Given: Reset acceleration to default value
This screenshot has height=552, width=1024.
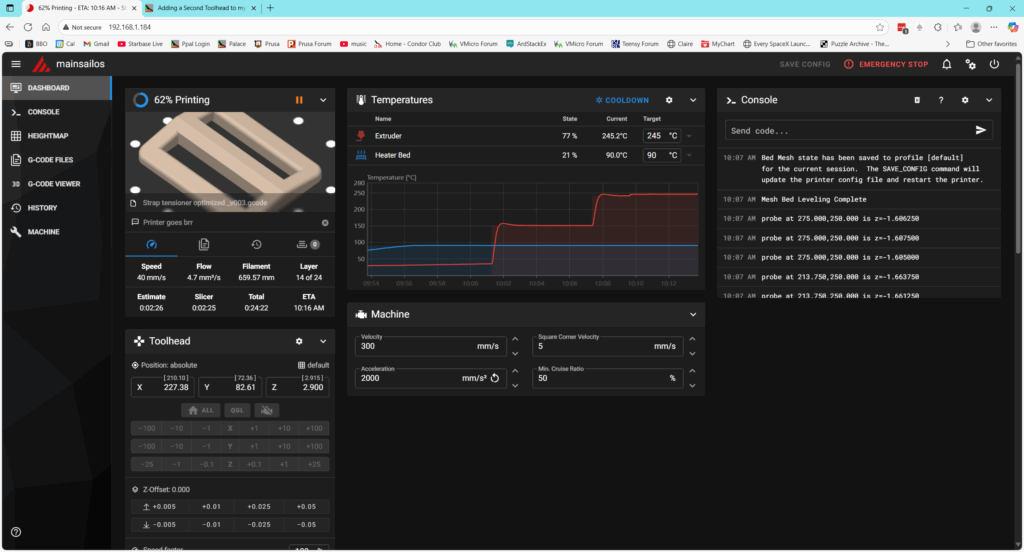Looking at the screenshot, I should click(x=495, y=378).
